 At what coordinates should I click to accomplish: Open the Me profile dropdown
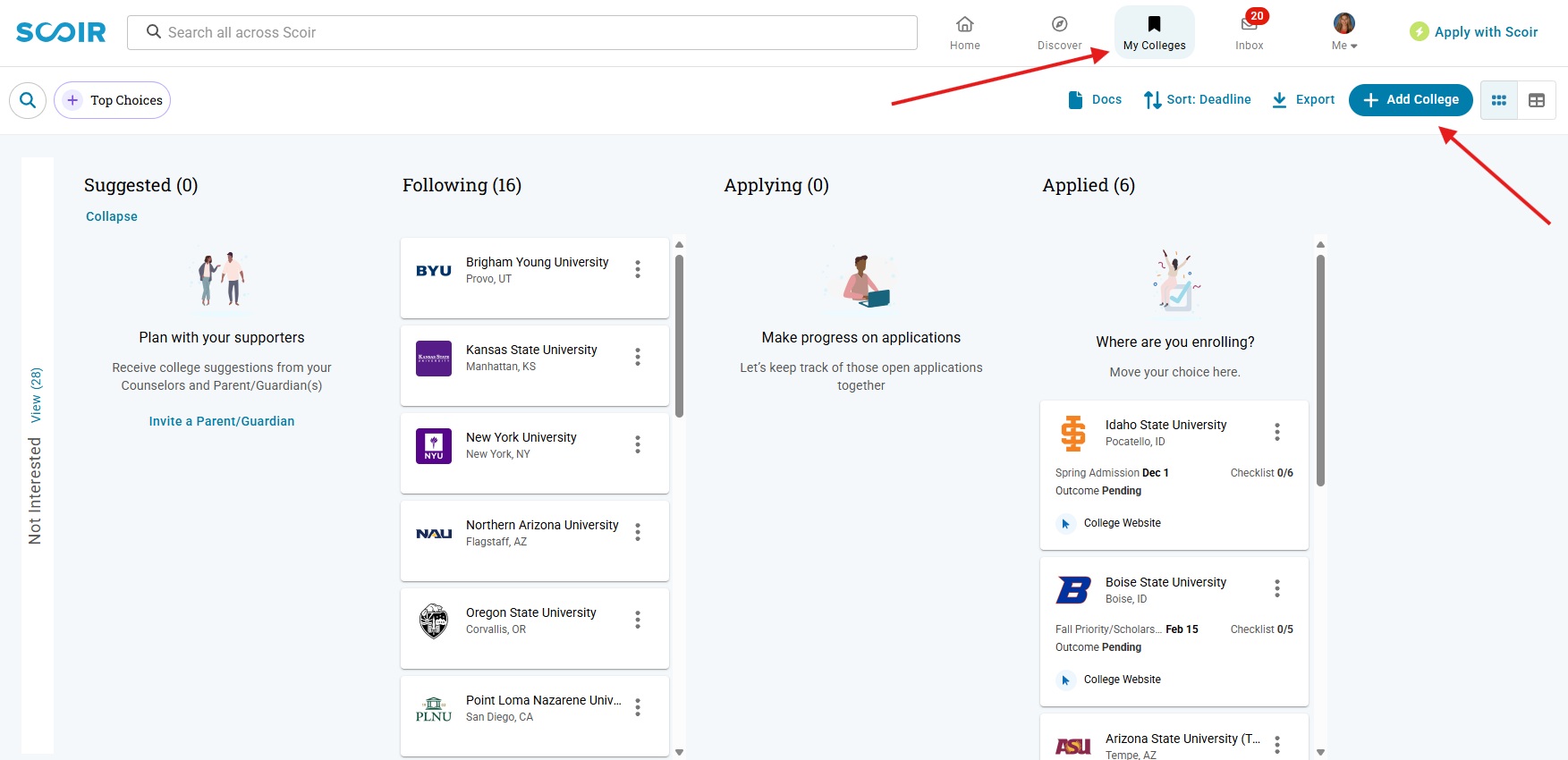coord(1343,32)
